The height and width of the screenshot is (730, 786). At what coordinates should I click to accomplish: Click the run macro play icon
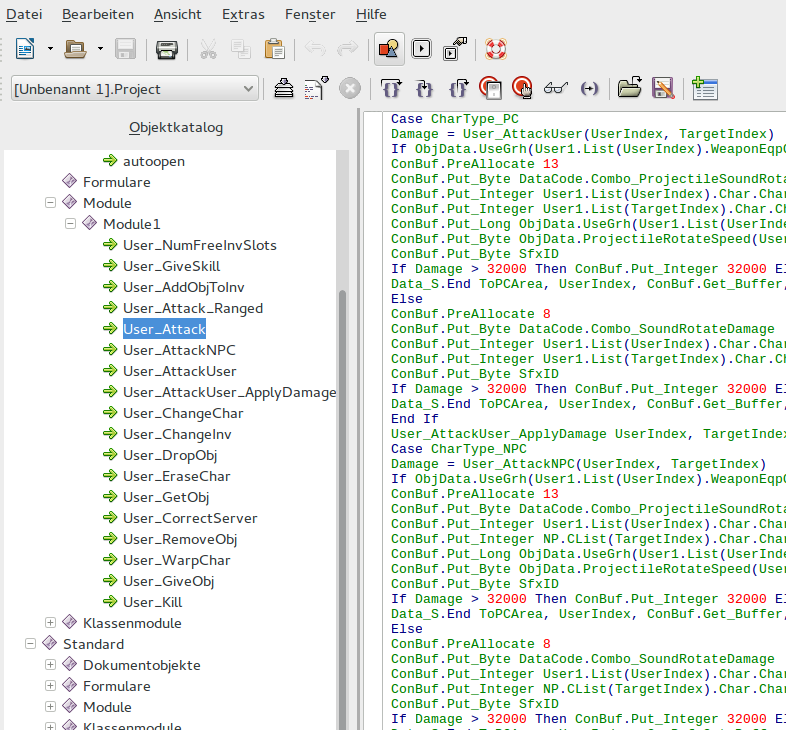[x=421, y=49]
